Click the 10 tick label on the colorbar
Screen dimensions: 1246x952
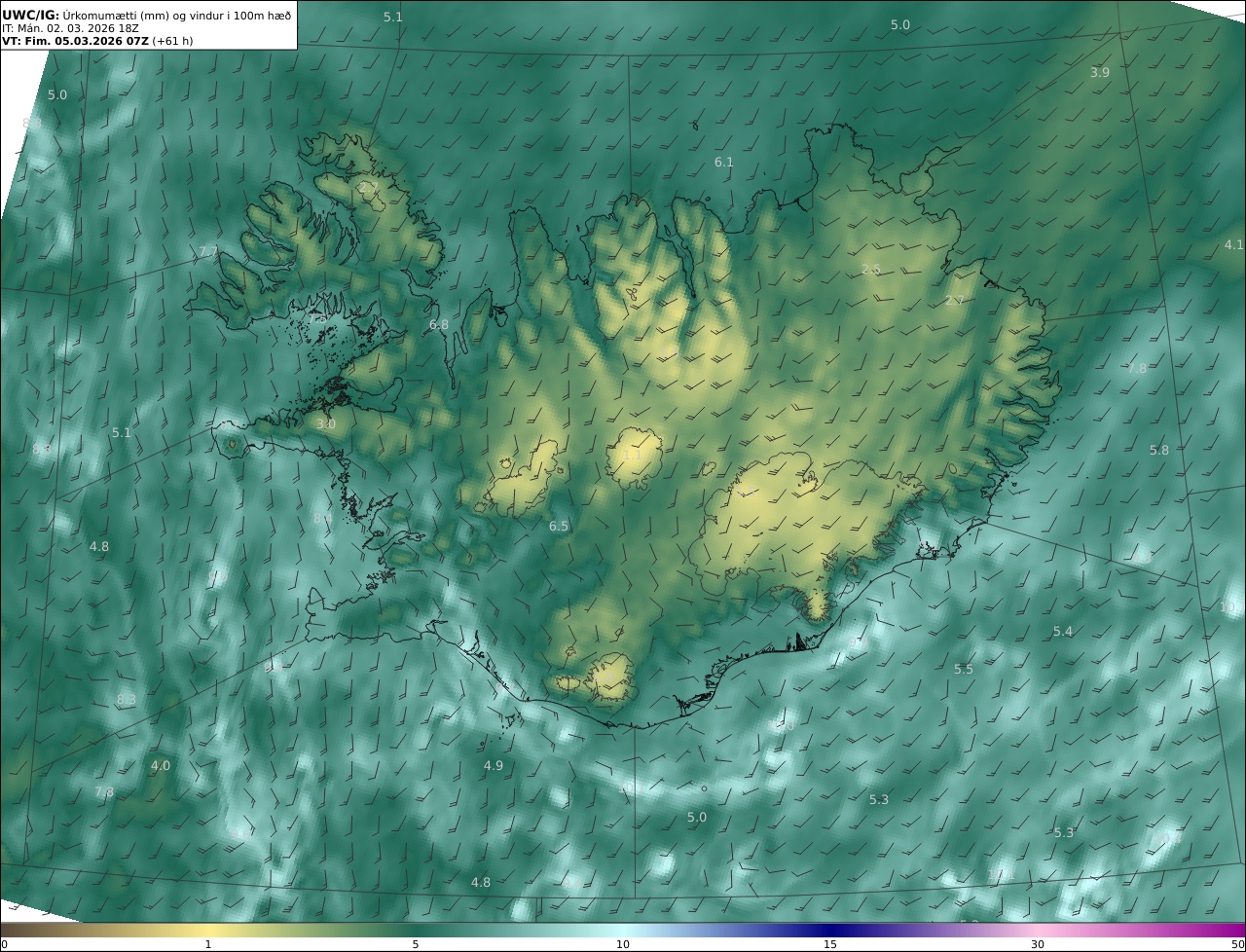pyautogui.click(x=623, y=944)
